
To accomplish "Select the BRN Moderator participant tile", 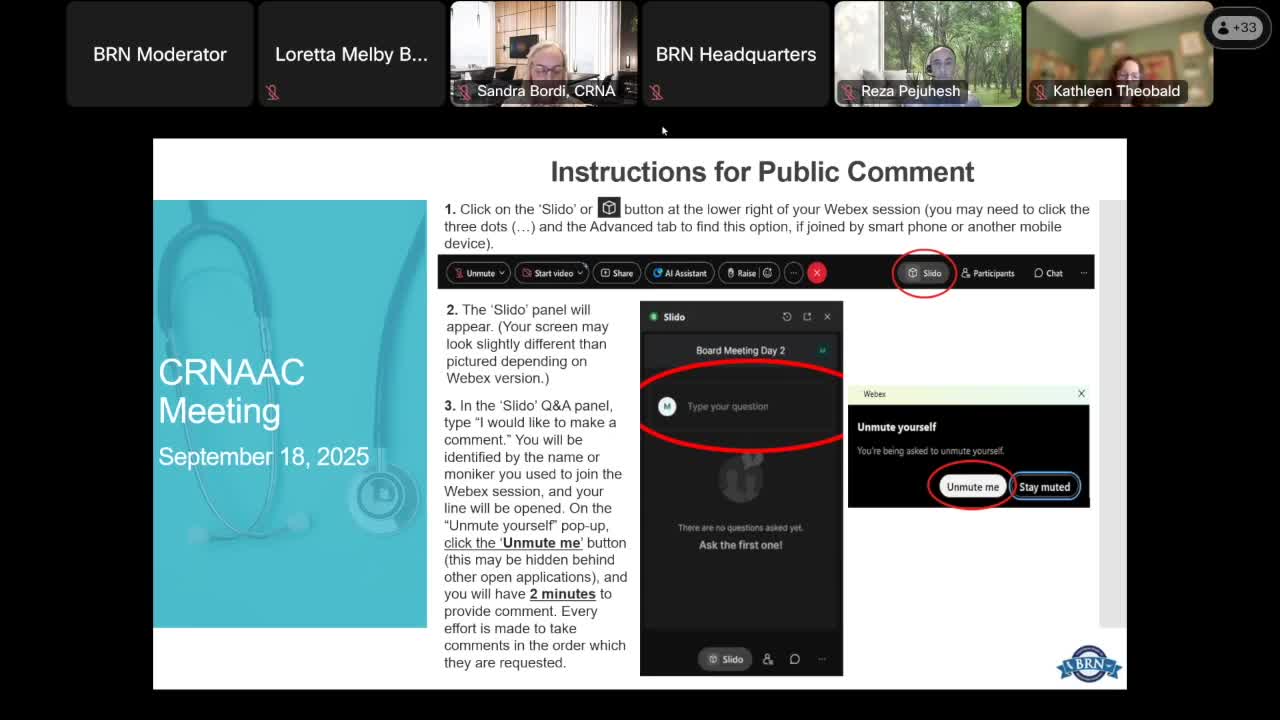I will (160, 54).
